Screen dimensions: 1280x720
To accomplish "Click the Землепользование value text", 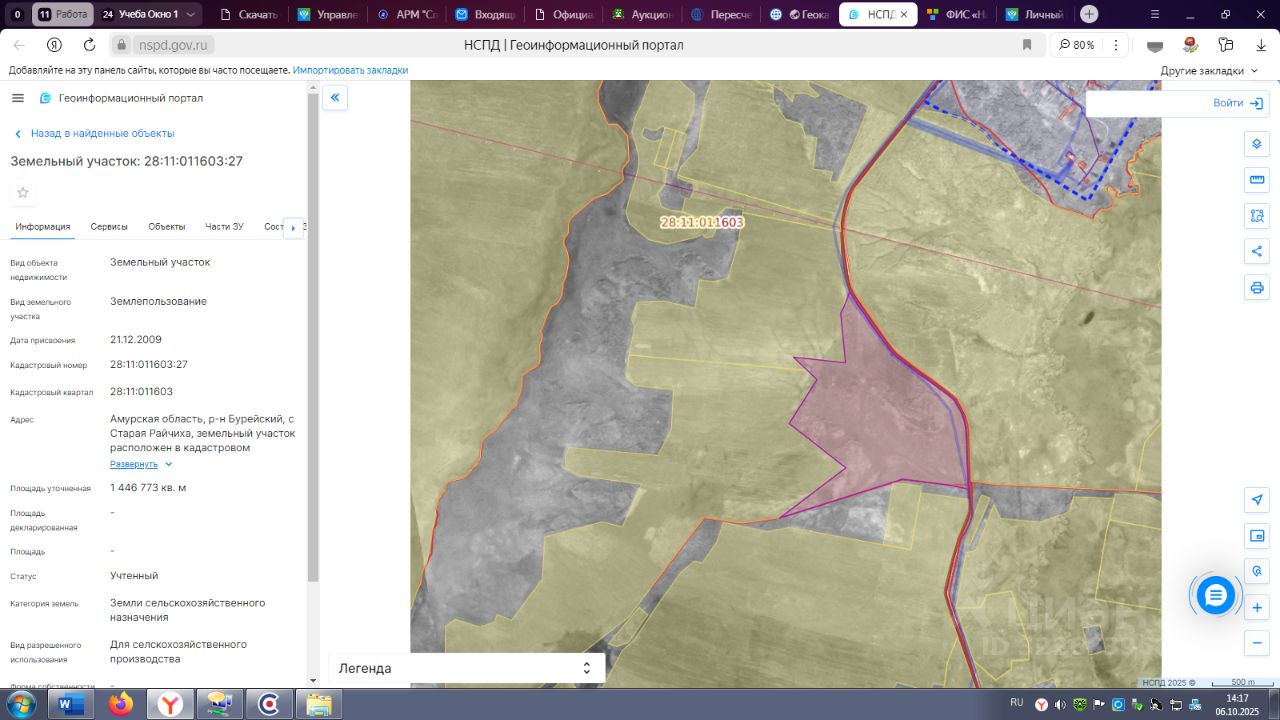I will click(158, 302).
